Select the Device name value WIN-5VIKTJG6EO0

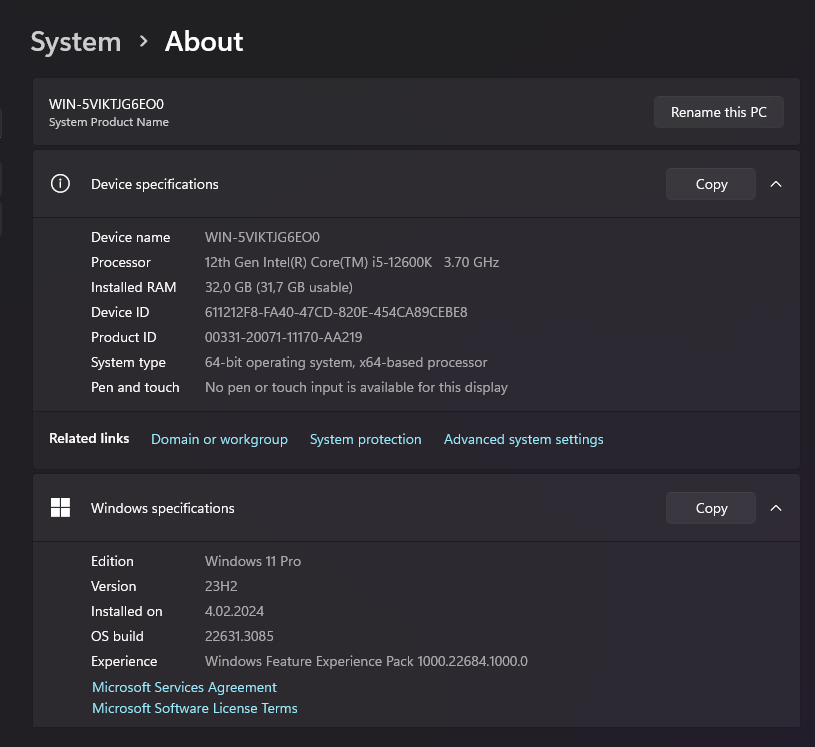262,238
